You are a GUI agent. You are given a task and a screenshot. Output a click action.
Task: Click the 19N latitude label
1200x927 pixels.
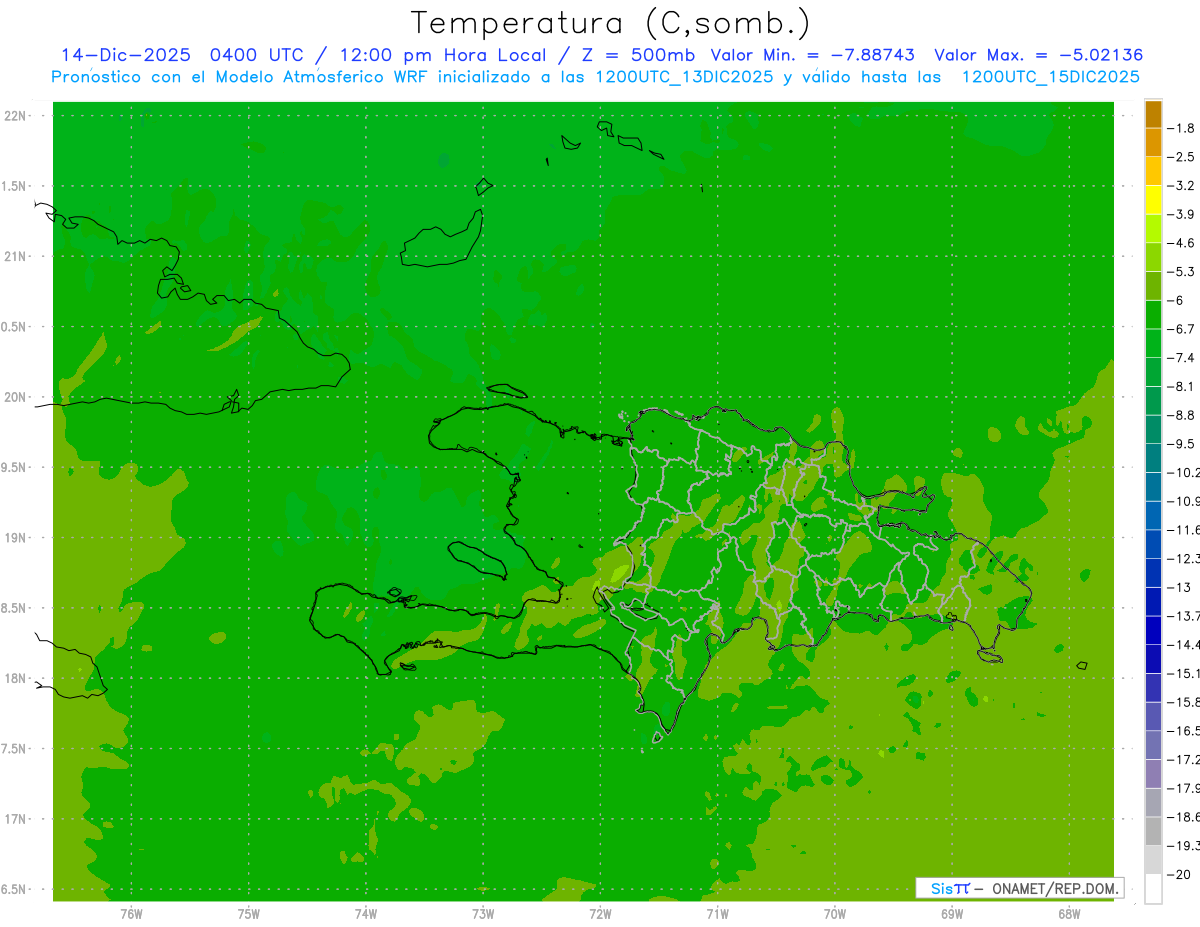coord(17,538)
